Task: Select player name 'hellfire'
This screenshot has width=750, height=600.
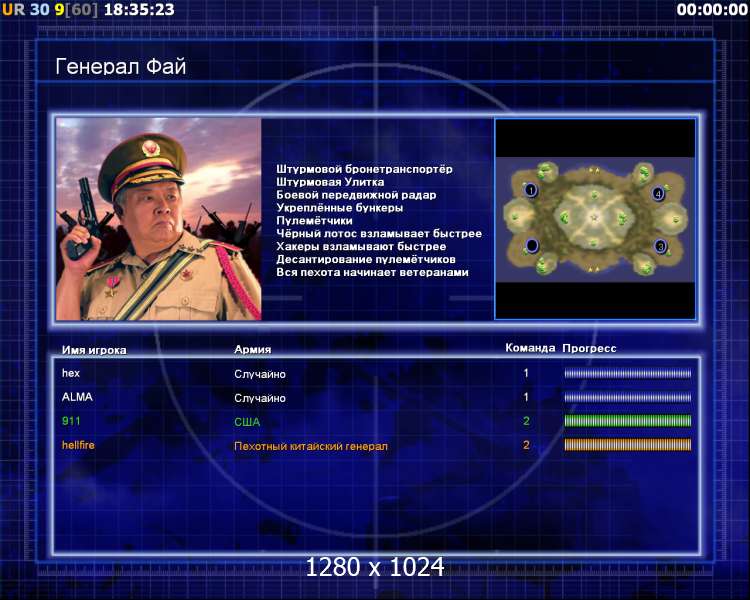Action: coord(78,445)
